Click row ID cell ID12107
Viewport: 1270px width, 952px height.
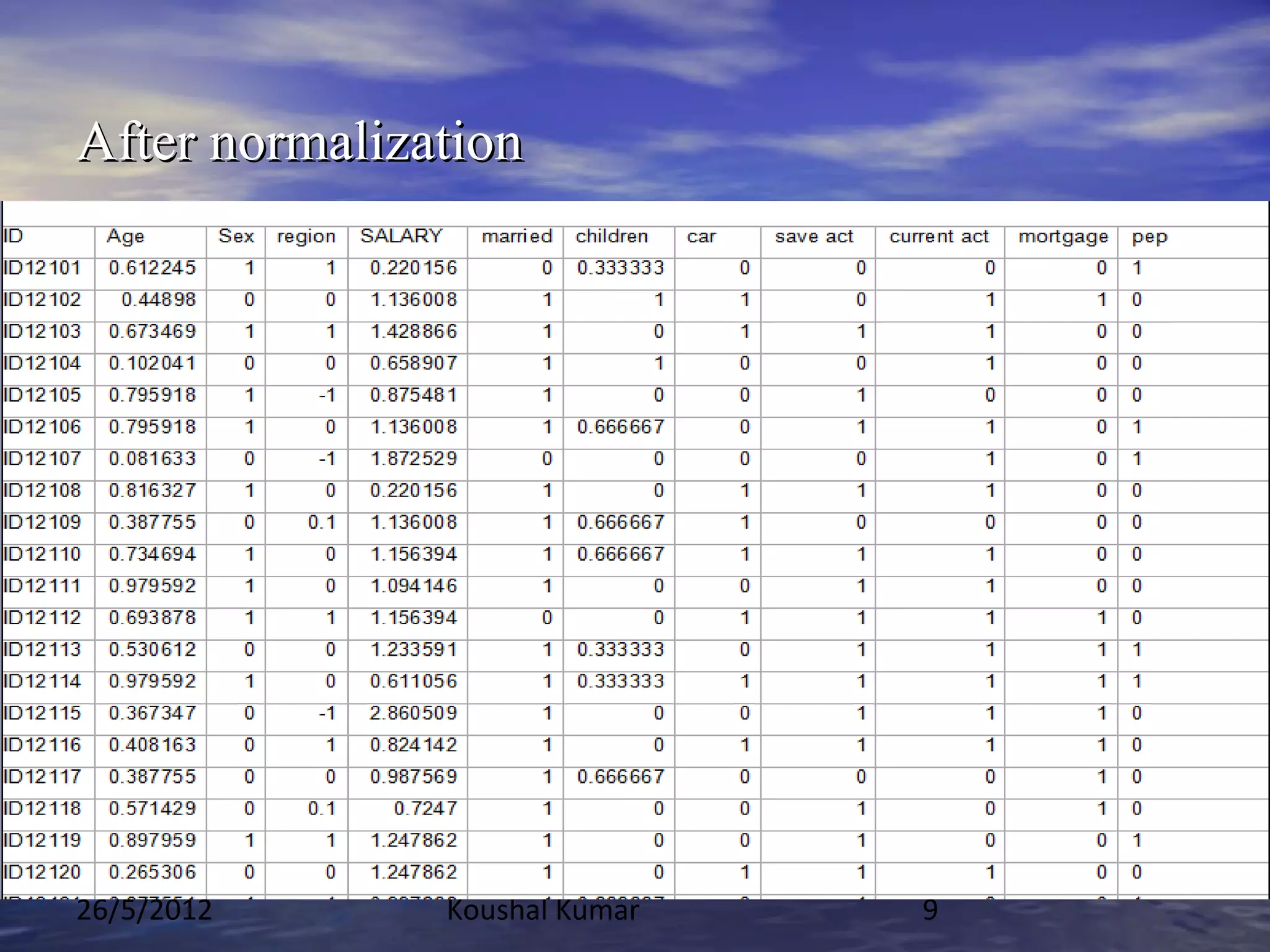coord(42,459)
